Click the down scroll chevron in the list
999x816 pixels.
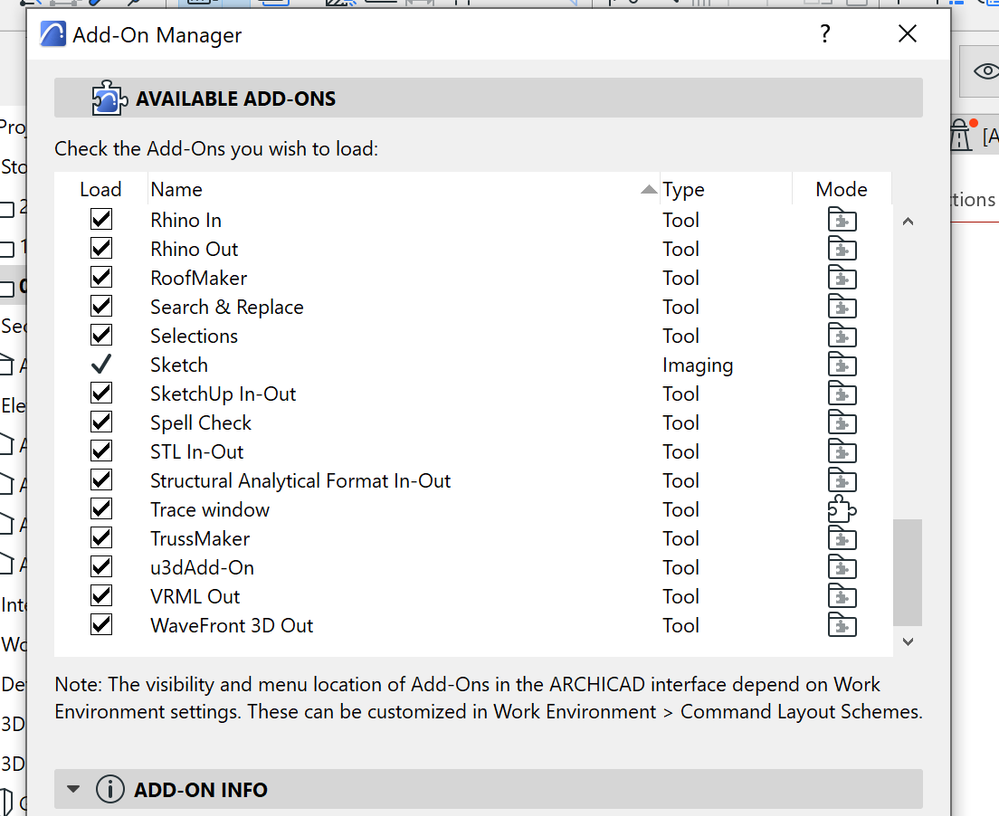point(907,641)
